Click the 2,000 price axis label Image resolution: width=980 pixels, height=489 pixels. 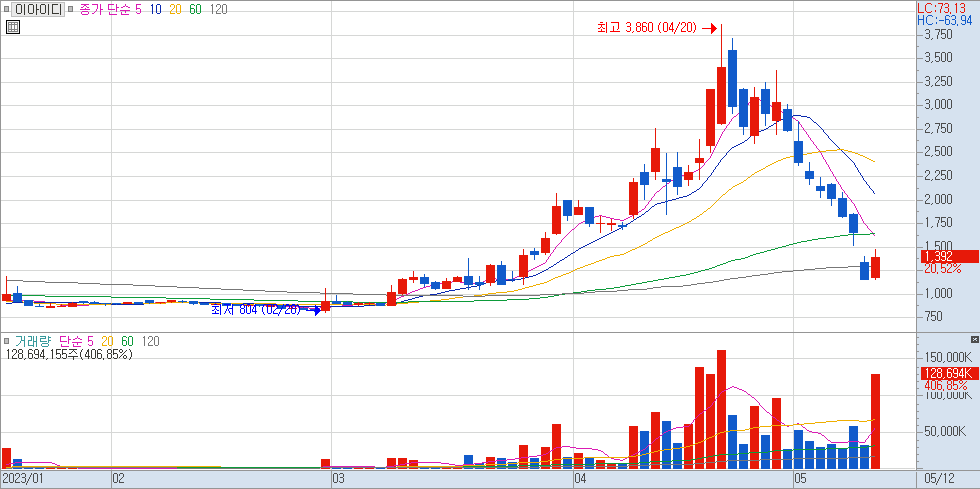(939, 199)
